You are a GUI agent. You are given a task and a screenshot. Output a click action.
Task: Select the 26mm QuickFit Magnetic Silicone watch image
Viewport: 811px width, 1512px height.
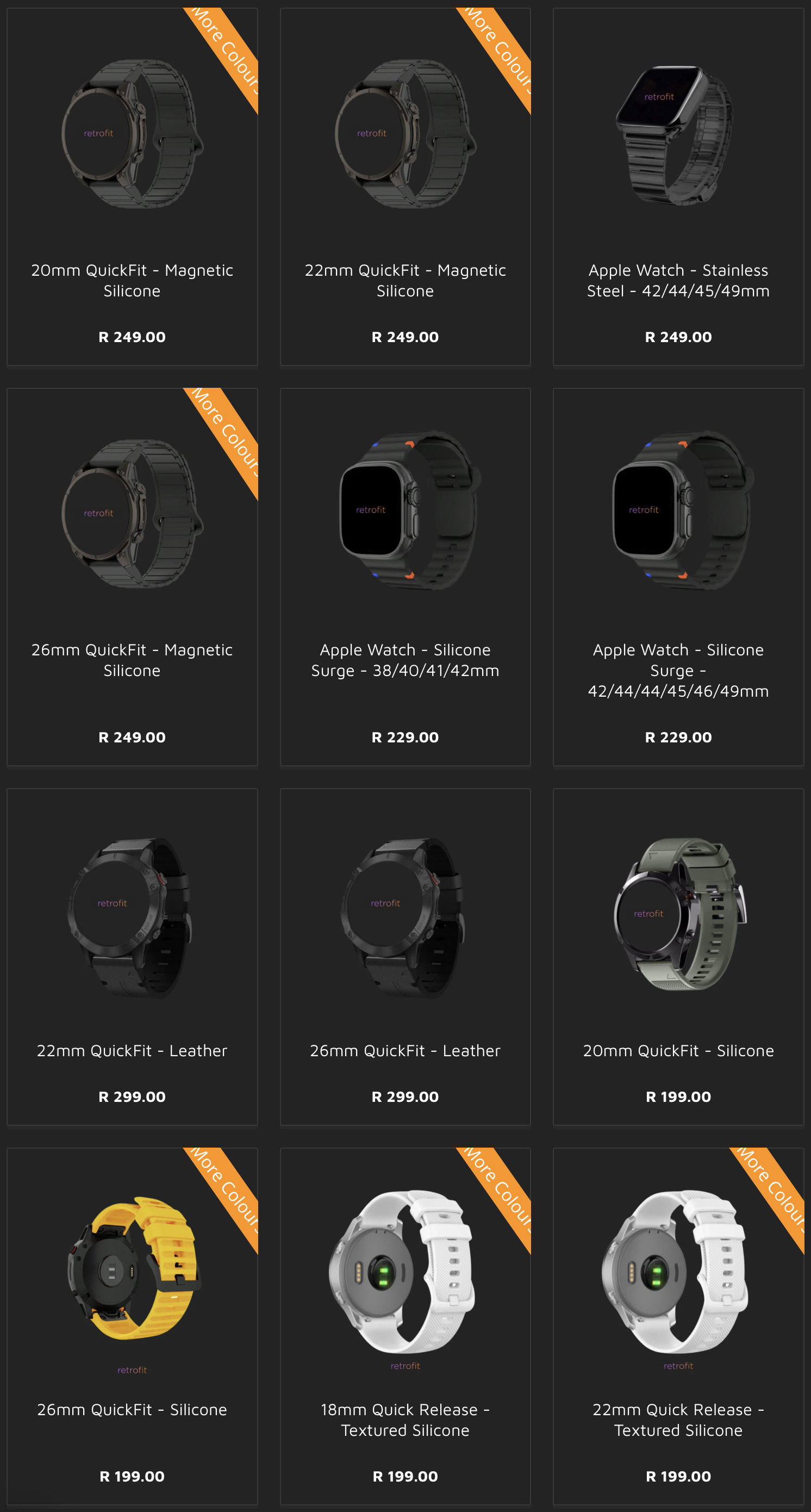click(x=133, y=513)
